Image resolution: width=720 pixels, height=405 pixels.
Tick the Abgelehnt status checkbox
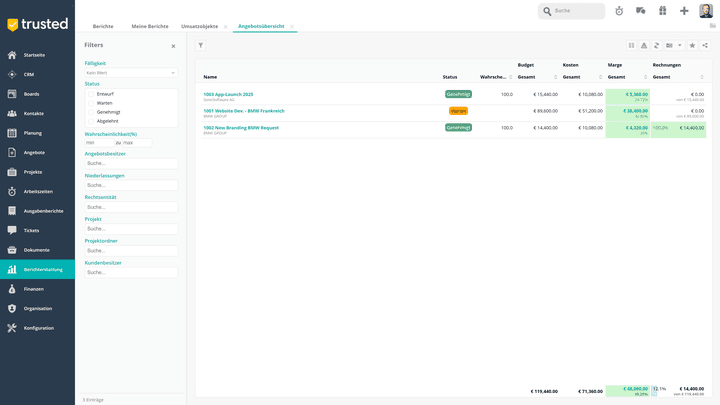pos(91,121)
